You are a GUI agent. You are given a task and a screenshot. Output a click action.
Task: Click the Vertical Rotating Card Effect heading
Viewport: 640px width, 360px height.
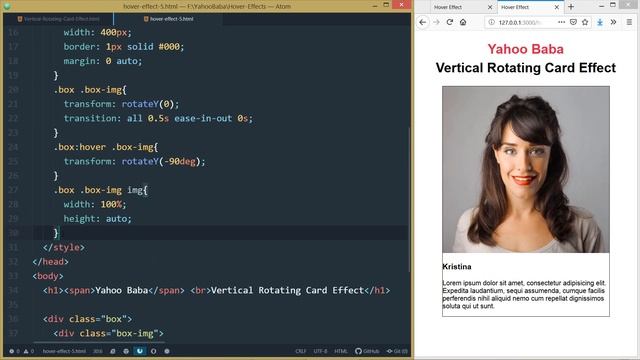pos(526,68)
